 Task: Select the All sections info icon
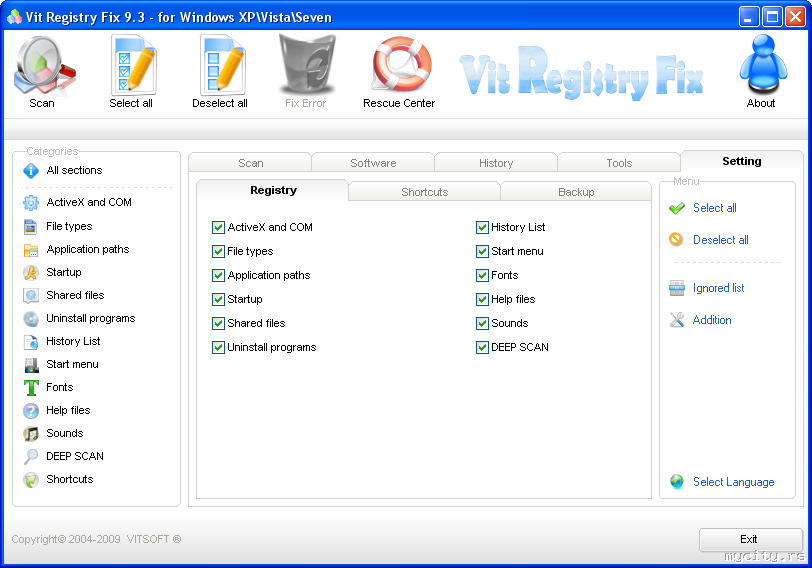click(x=31, y=170)
